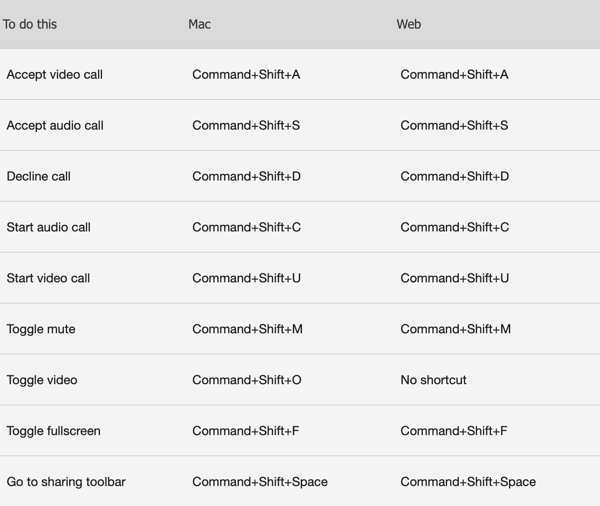Viewport: 600px width, 506px height.
Task: Click Web shortcut Command+Shift+C
Action: [x=455, y=227]
